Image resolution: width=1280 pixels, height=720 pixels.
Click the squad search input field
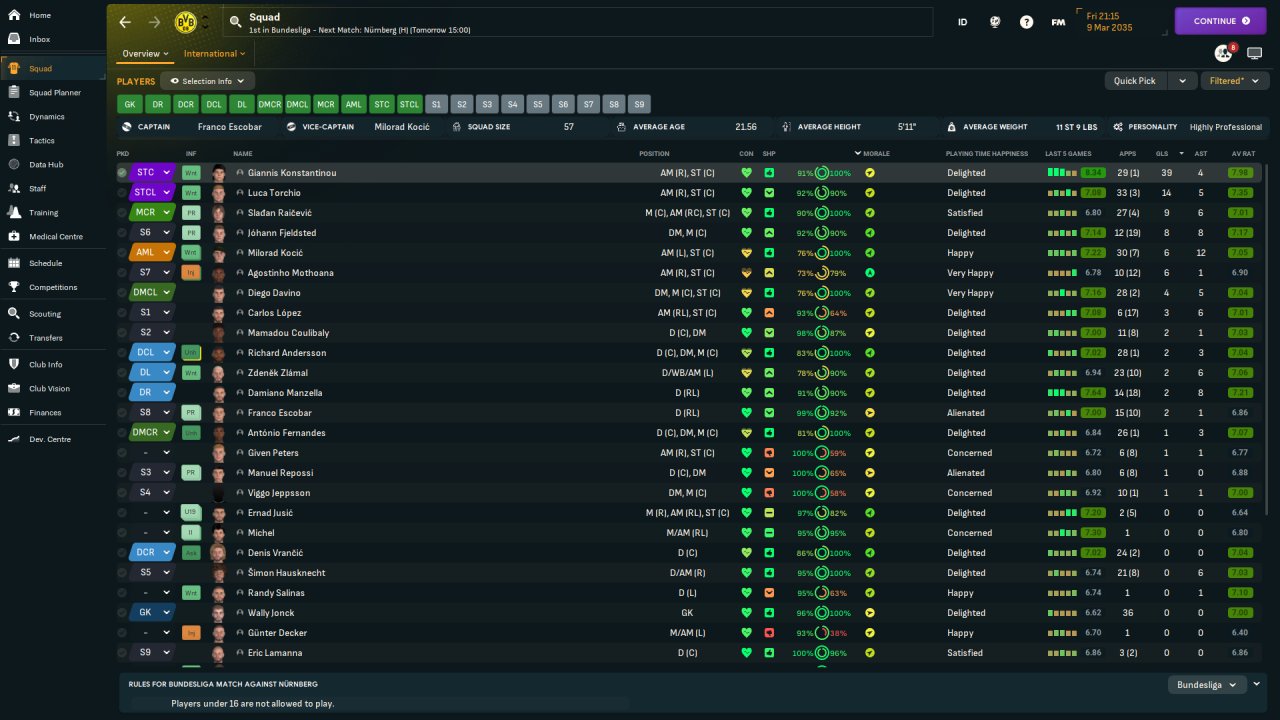[580, 22]
